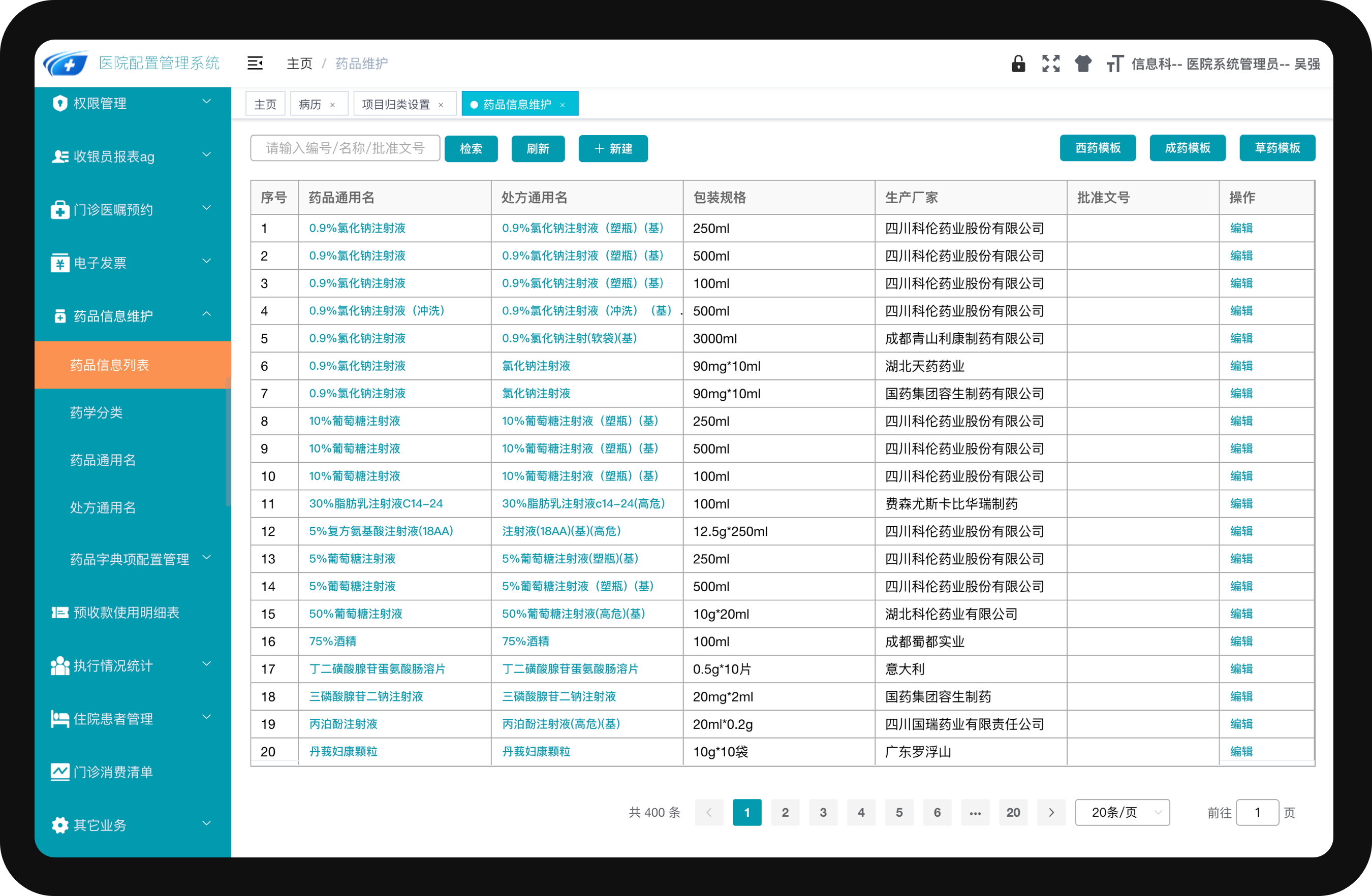
Task: Go to page 5
Action: (x=899, y=812)
